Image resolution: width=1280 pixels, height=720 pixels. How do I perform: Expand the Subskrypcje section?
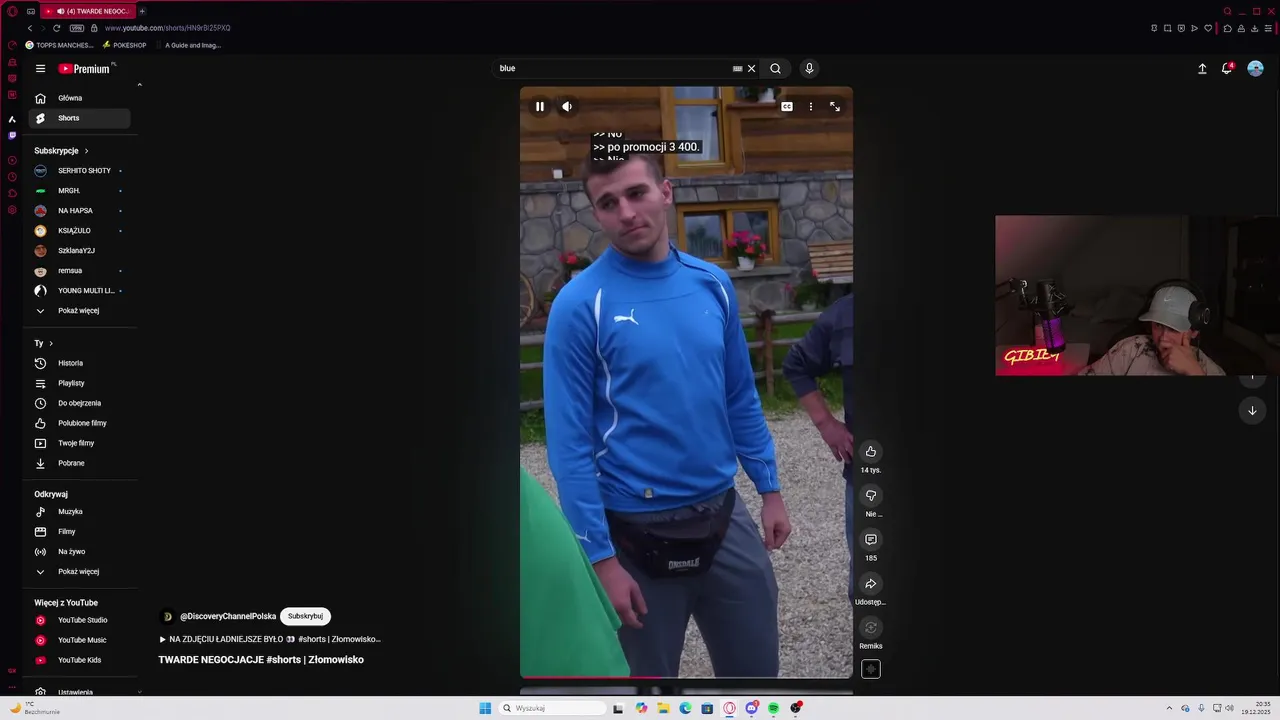click(x=62, y=151)
